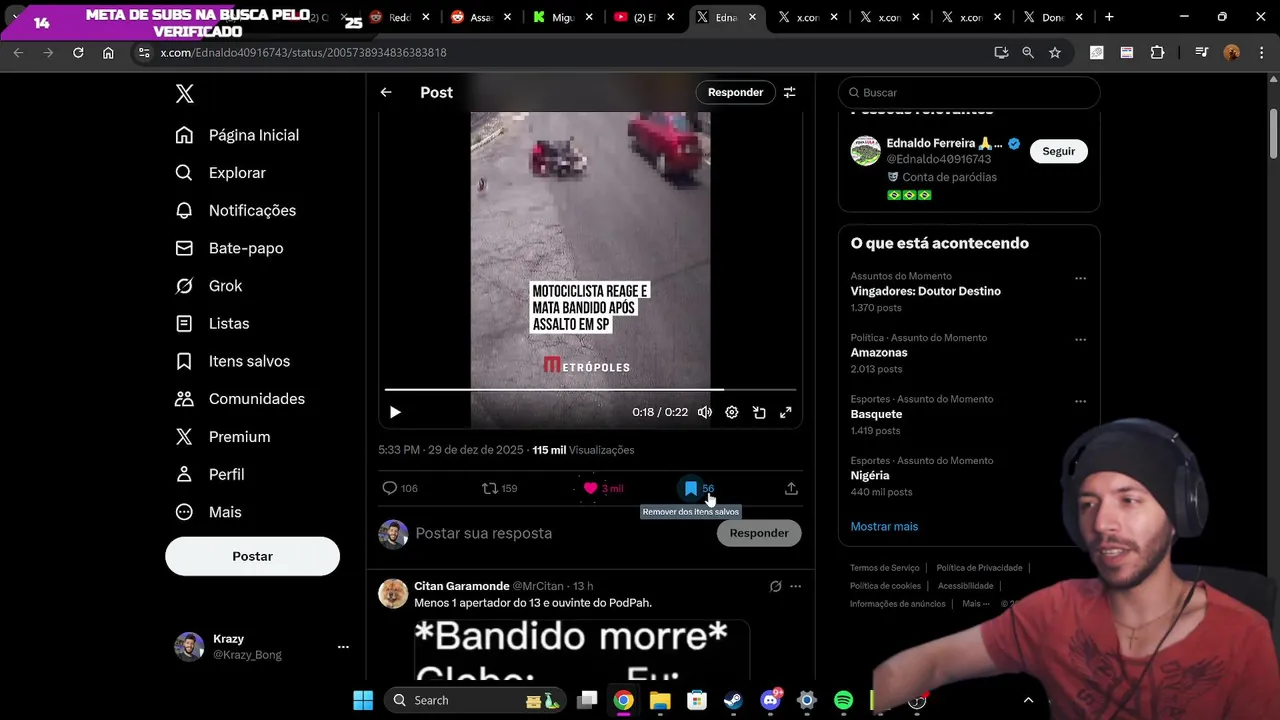Seek on the video progress bar
The width and height of the screenshot is (1280, 720).
(590, 389)
